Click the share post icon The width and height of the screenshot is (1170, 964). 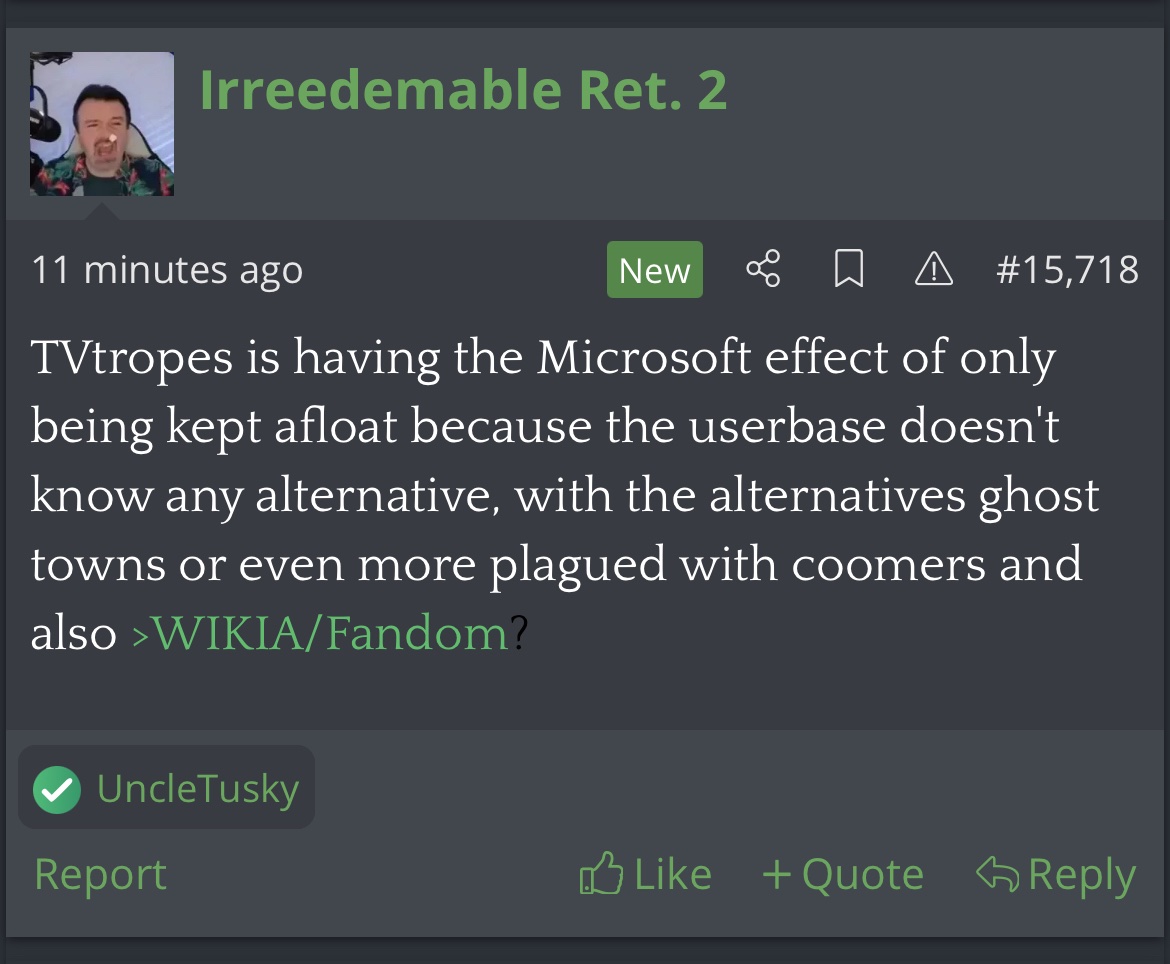pyautogui.click(x=763, y=269)
